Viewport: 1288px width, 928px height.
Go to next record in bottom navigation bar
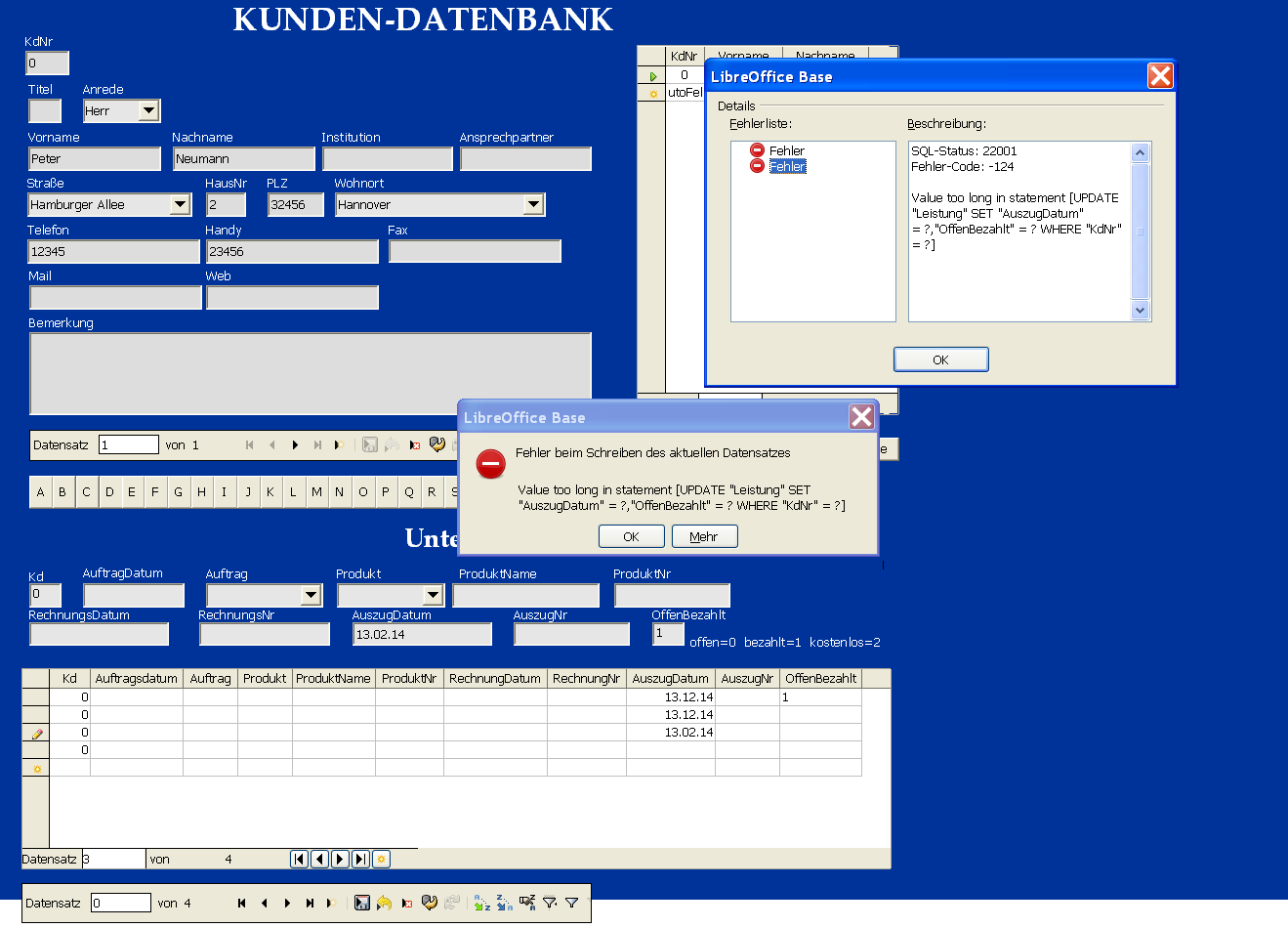287,904
